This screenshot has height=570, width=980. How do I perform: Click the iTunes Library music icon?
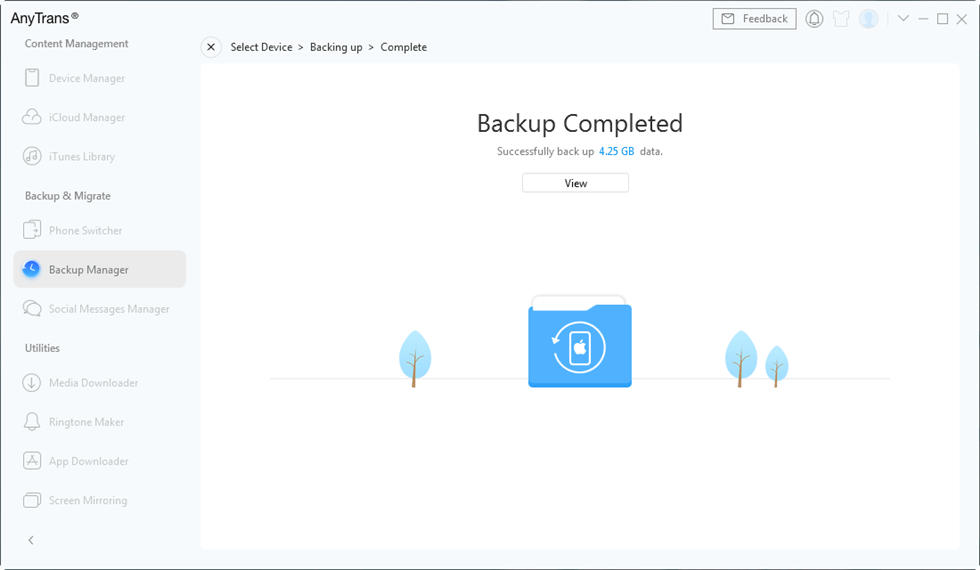click(32, 156)
